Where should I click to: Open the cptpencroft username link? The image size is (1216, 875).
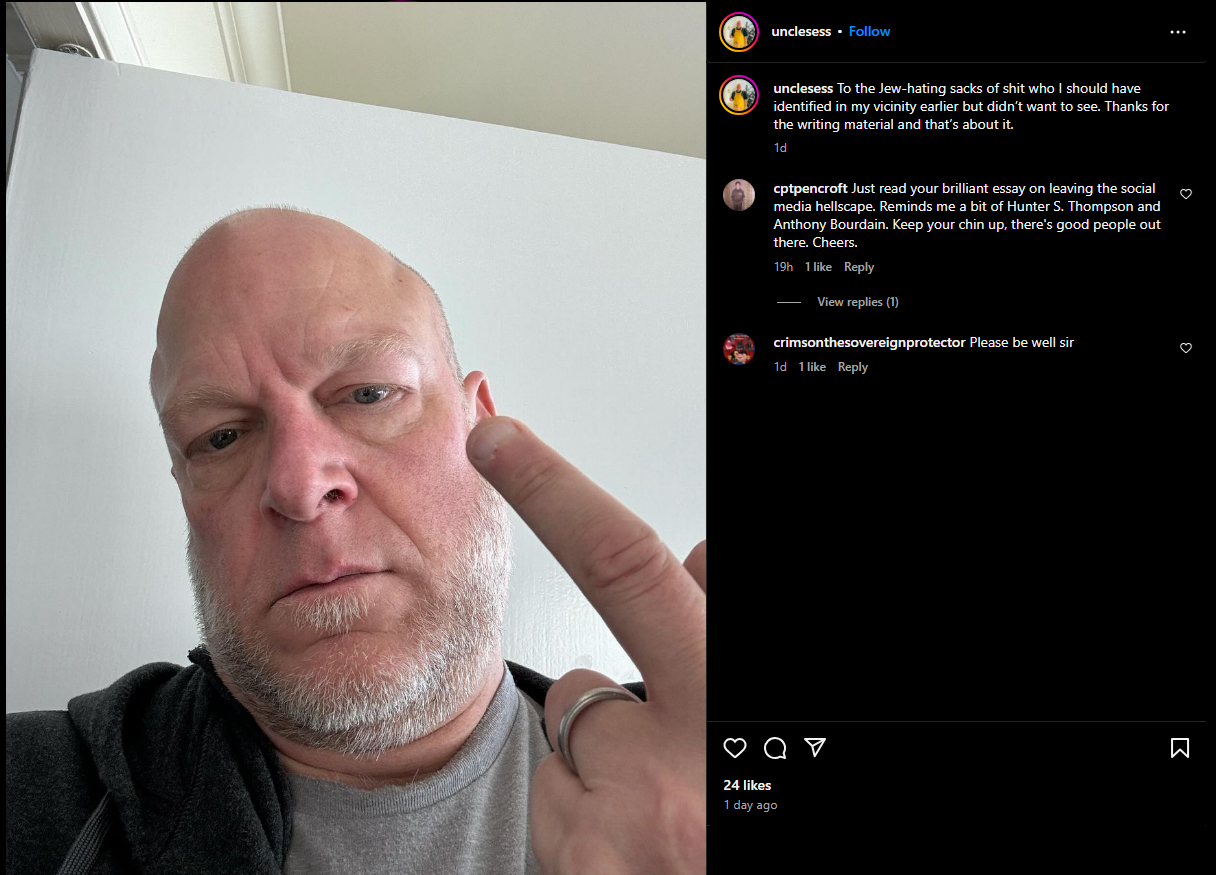tap(811, 188)
